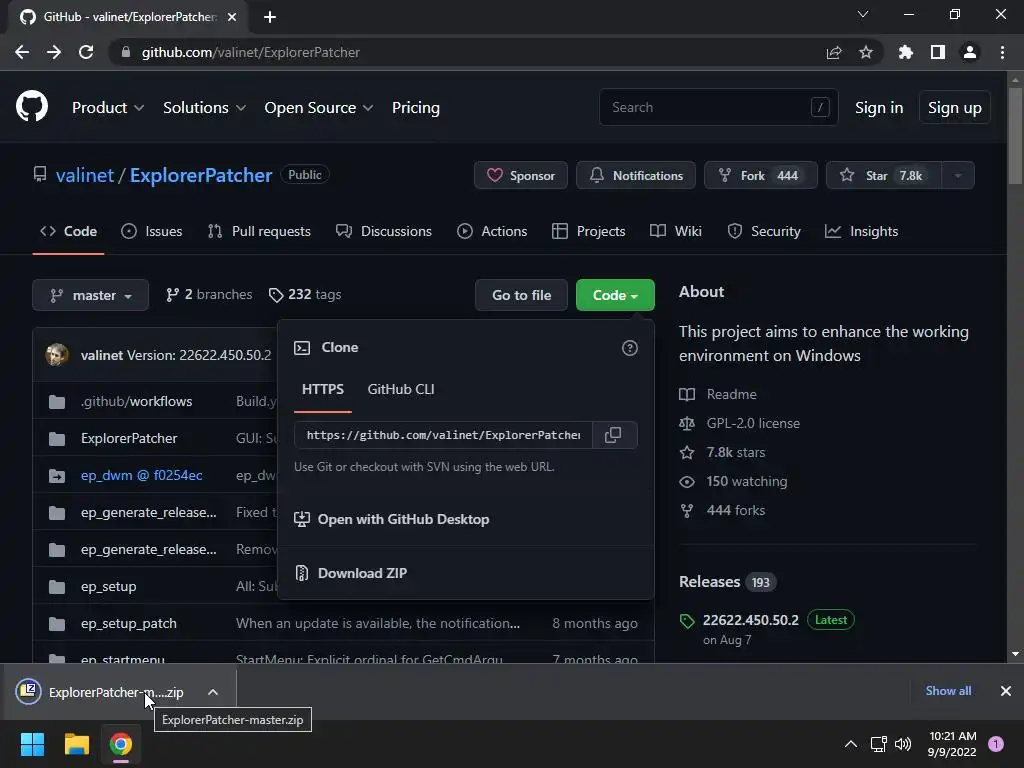Screen dimensions: 1024x768
Task: Open the Star lists dropdown arrow
Action: click(958, 175)
